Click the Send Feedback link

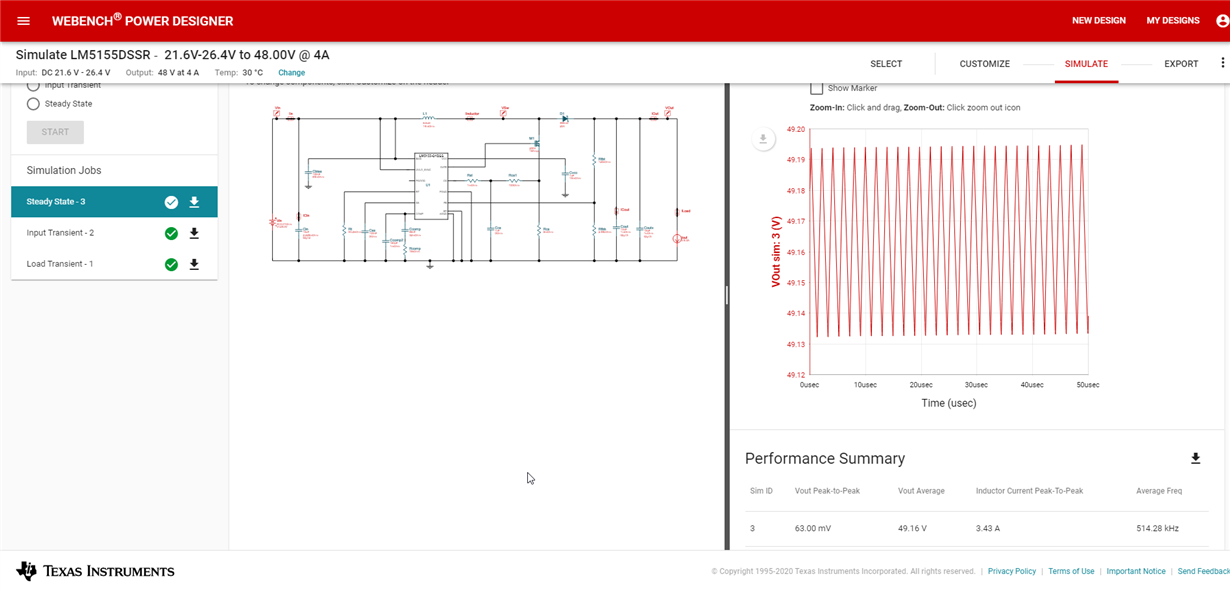click(1204, 571)
